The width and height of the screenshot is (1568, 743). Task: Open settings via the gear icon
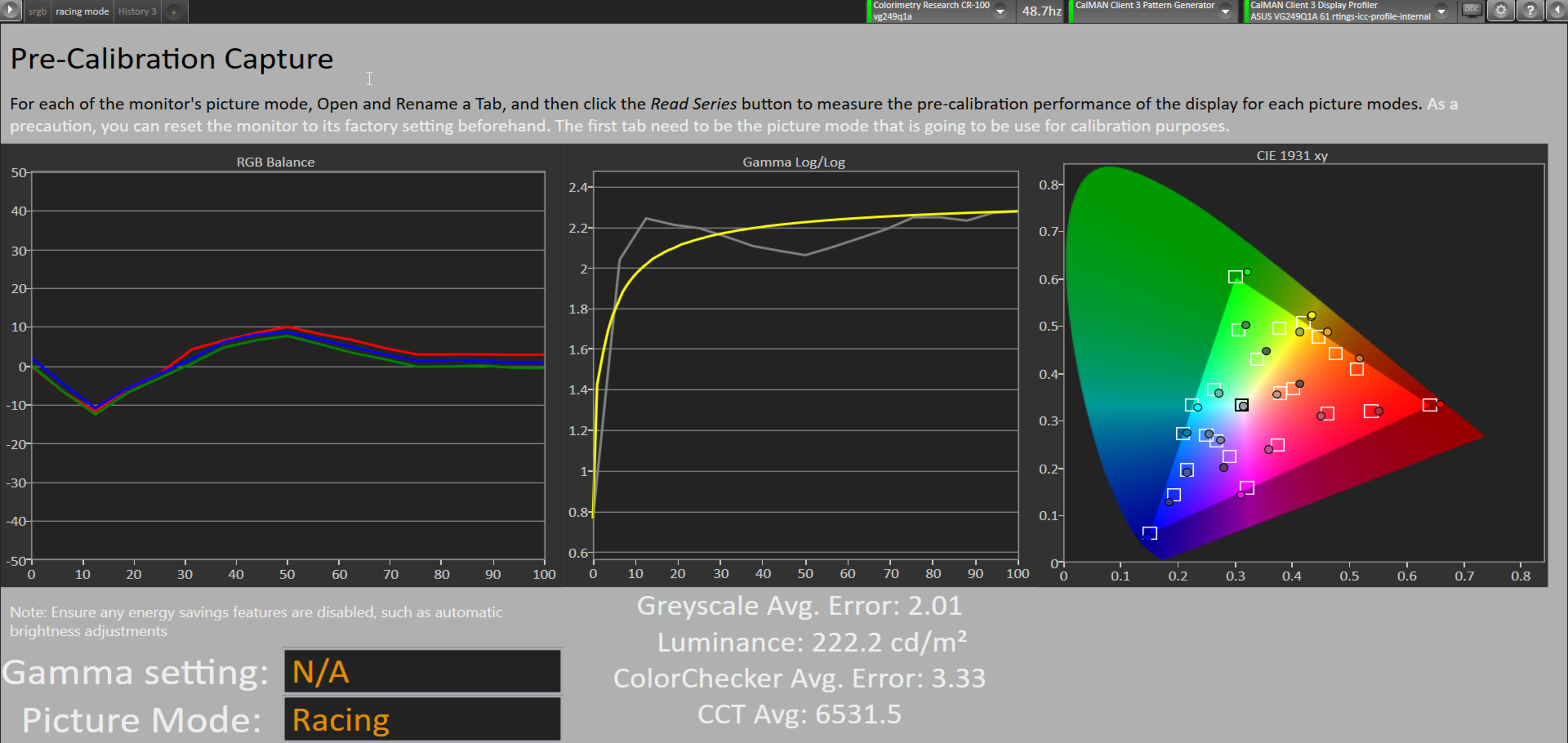(1501, 10)
